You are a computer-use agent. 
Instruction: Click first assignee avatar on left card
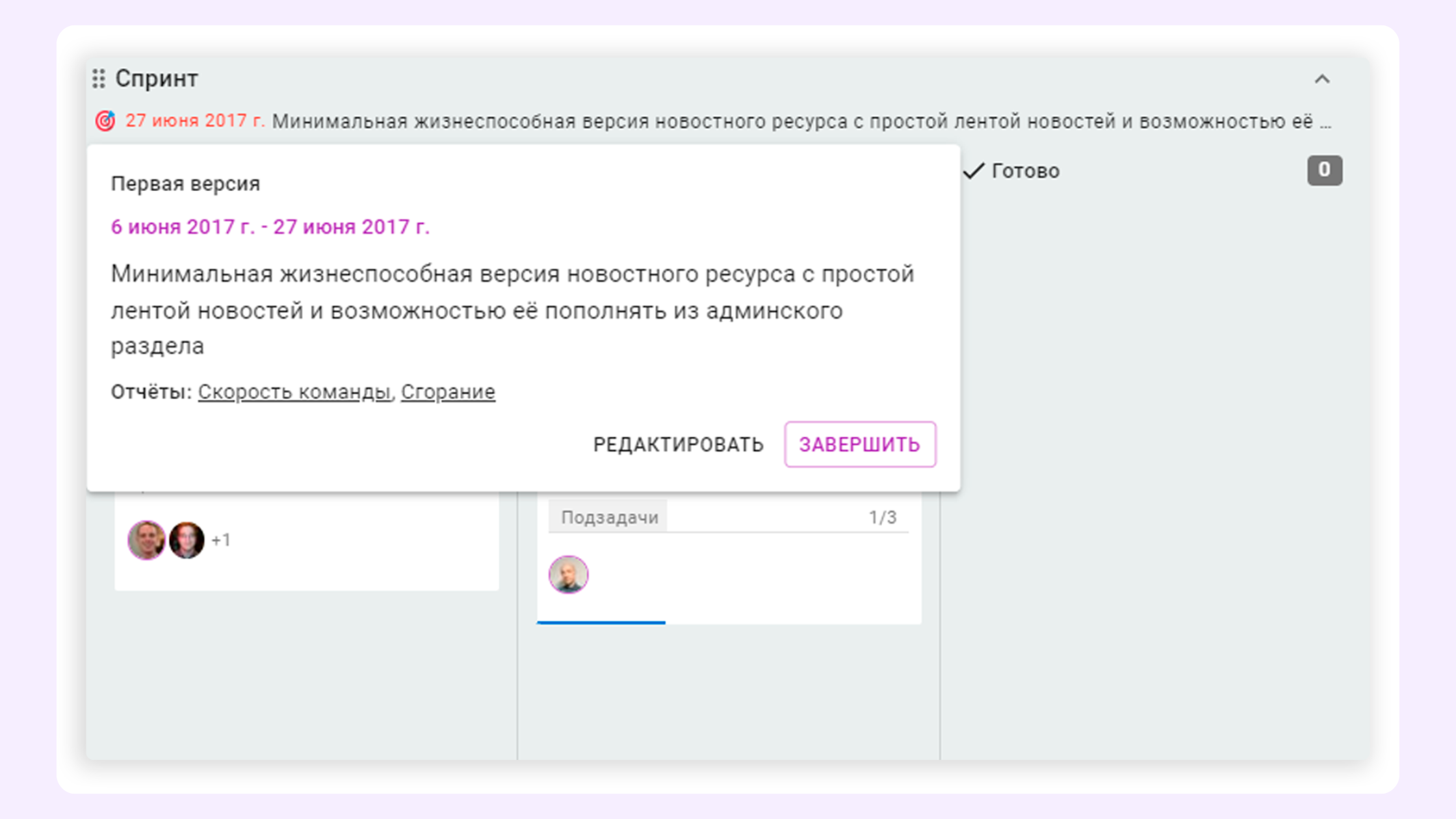coord(146,539)
